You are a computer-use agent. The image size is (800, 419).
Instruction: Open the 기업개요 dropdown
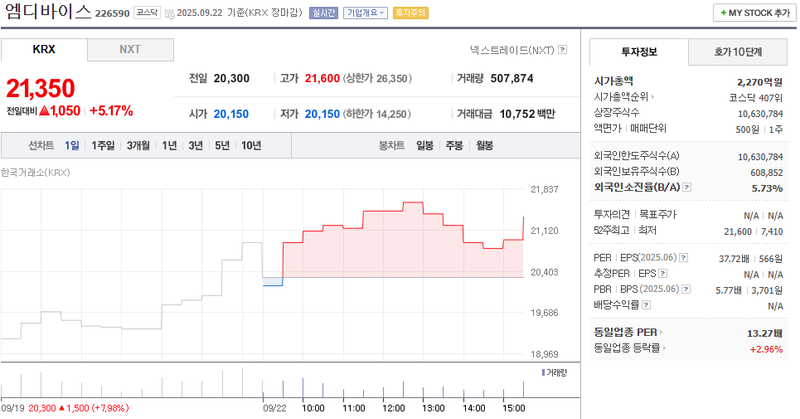[x=365, y=13]
